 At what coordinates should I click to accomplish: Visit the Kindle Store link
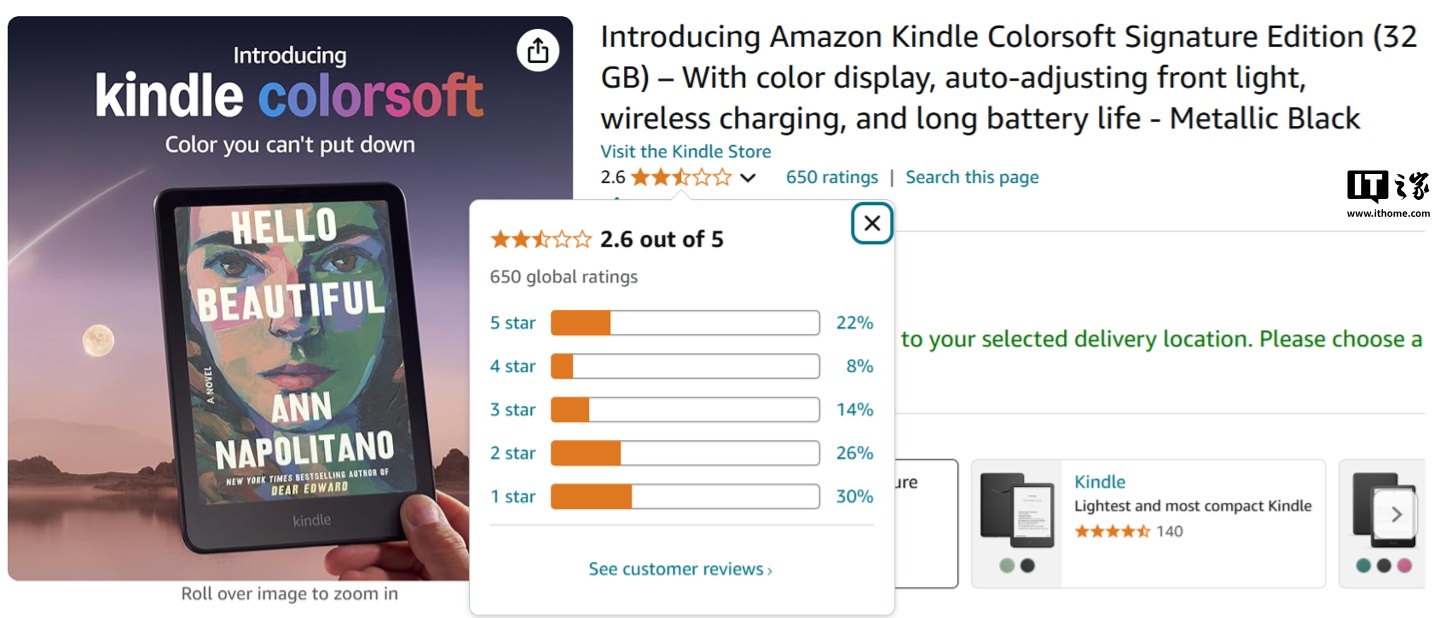[685, 151]
